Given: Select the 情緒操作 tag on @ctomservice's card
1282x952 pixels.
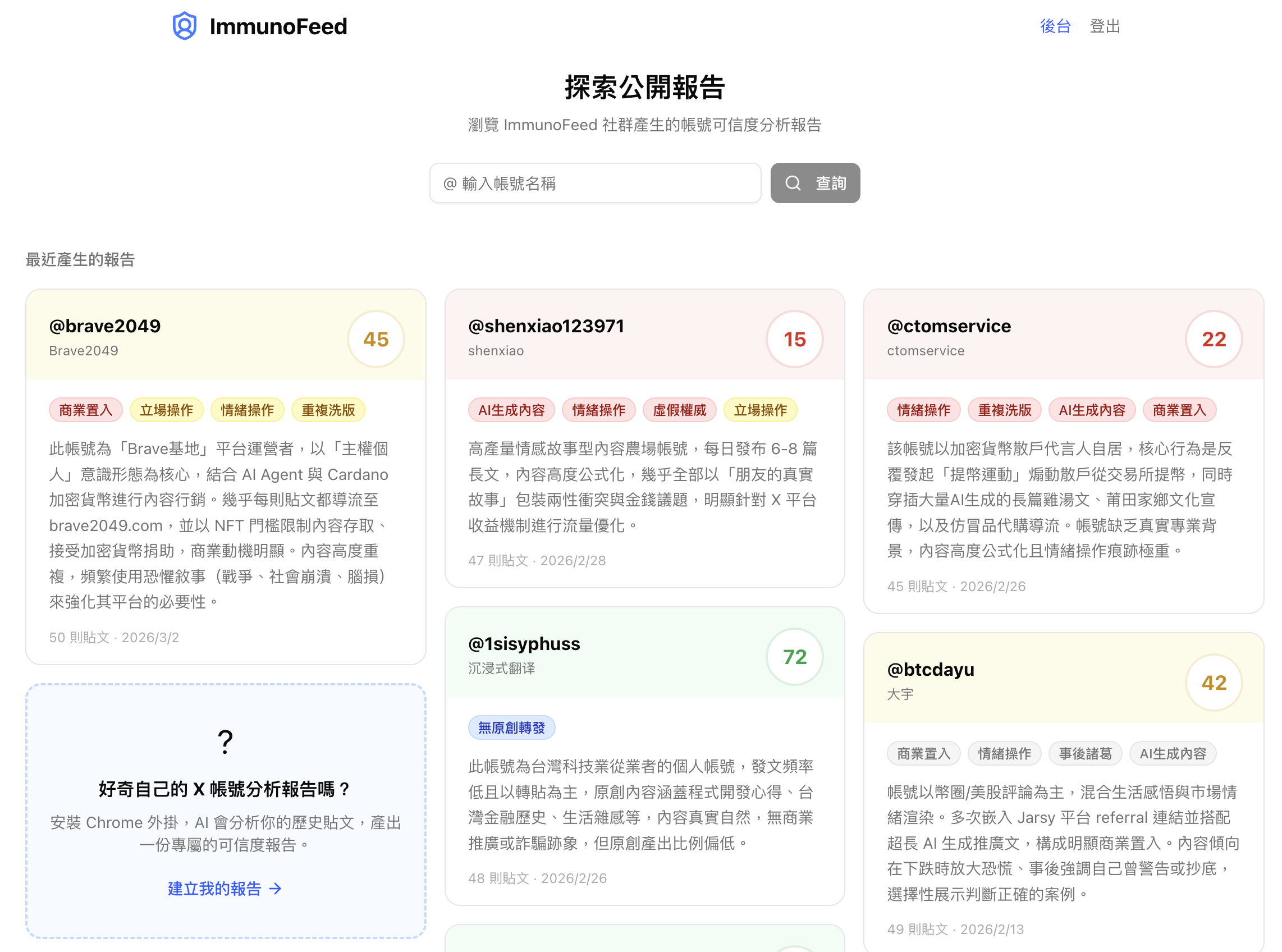Looking at the screenshot, I should tap(923, 409).
